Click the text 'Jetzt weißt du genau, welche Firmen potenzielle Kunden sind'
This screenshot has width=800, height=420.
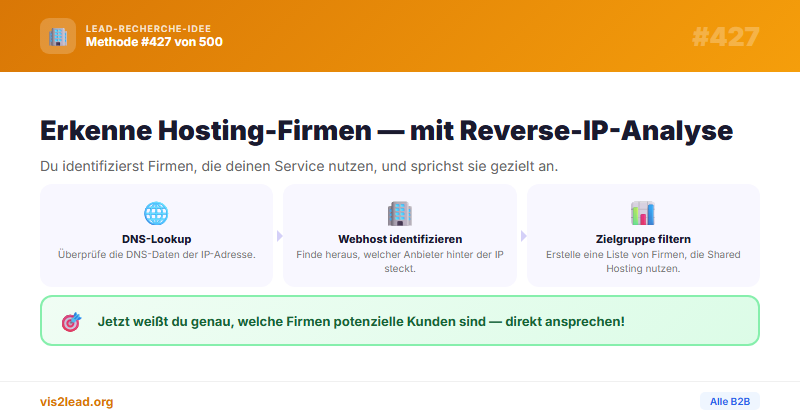291,322
